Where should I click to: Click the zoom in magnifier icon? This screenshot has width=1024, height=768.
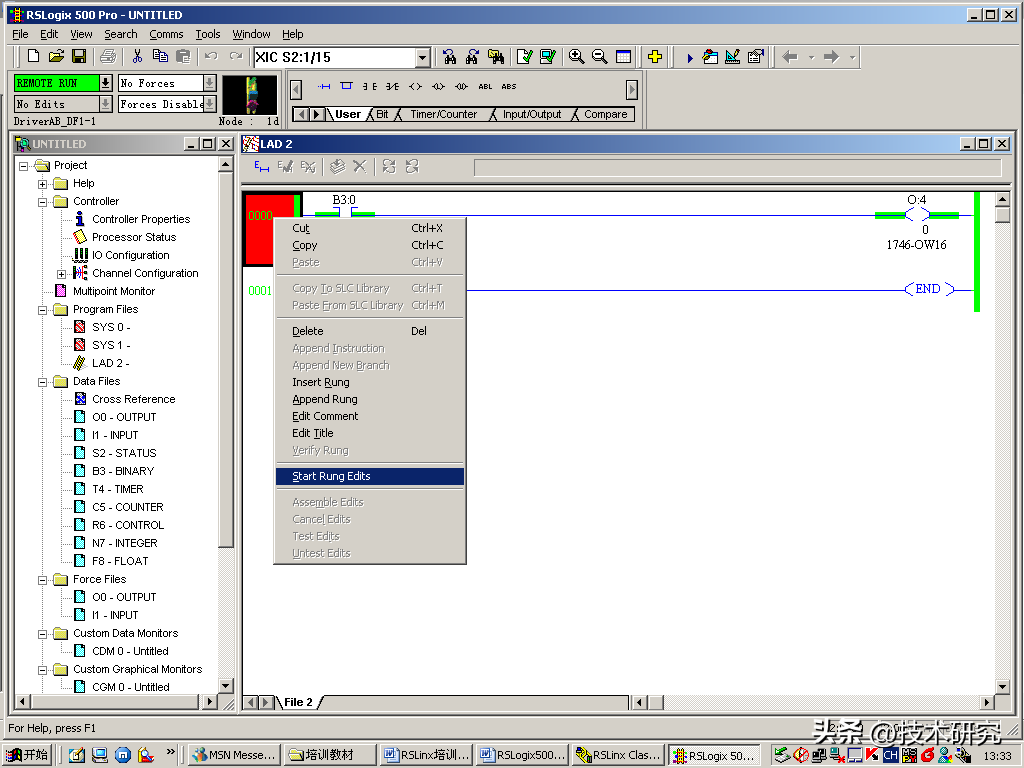pyautogui.click(x=576, y=57)
